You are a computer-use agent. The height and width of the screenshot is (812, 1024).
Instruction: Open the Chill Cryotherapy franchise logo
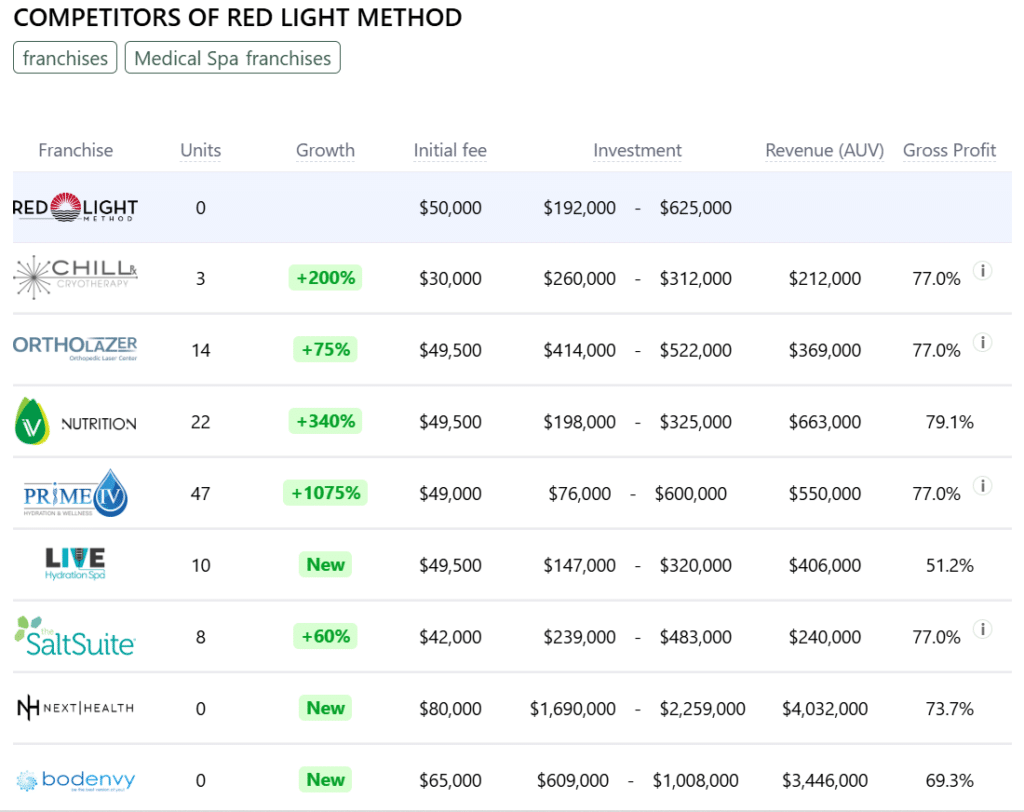[x=75, y=278]
